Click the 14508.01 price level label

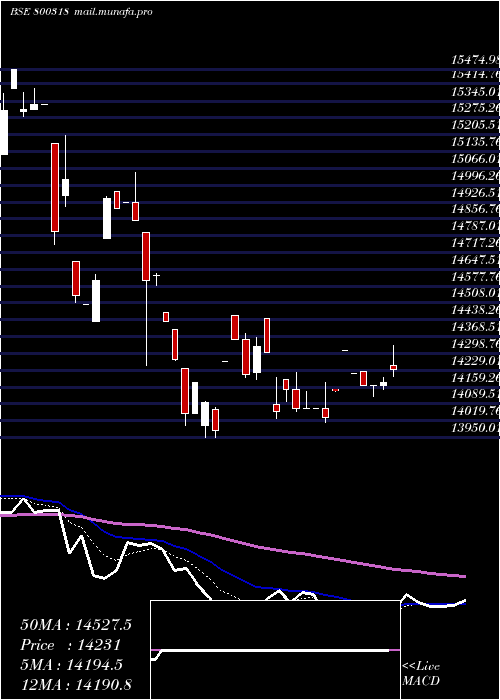click(x=475, y=293)
